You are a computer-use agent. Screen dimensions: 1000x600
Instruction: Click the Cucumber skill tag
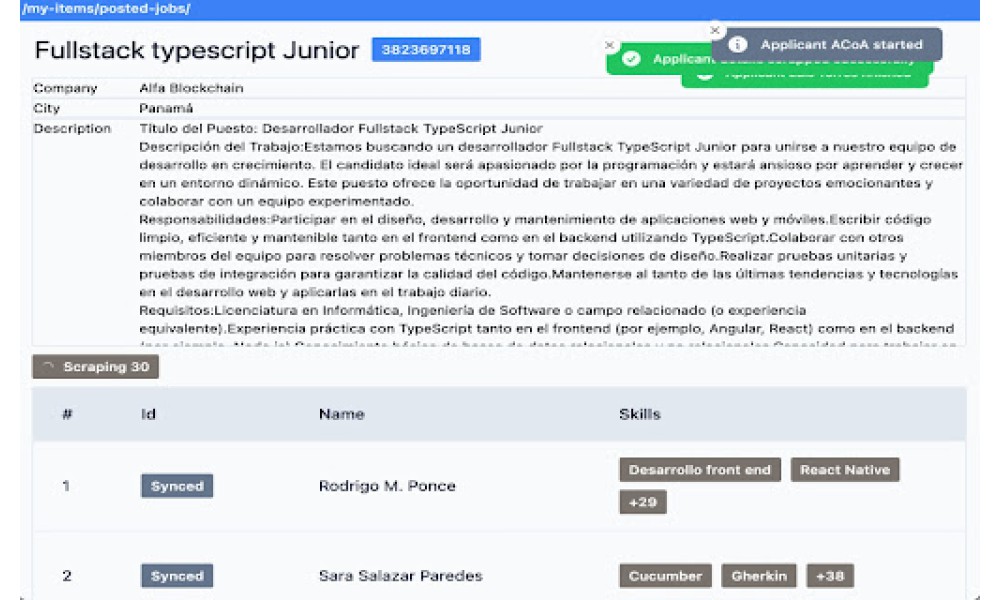(665, 576)
